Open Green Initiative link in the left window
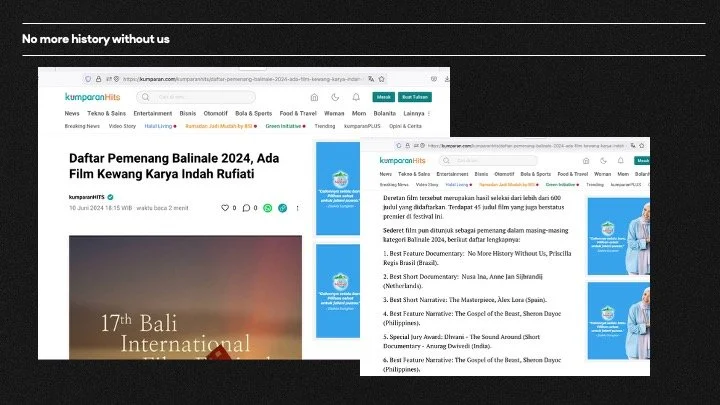This screenshot has width=720, height=405. tap(283, 126)
